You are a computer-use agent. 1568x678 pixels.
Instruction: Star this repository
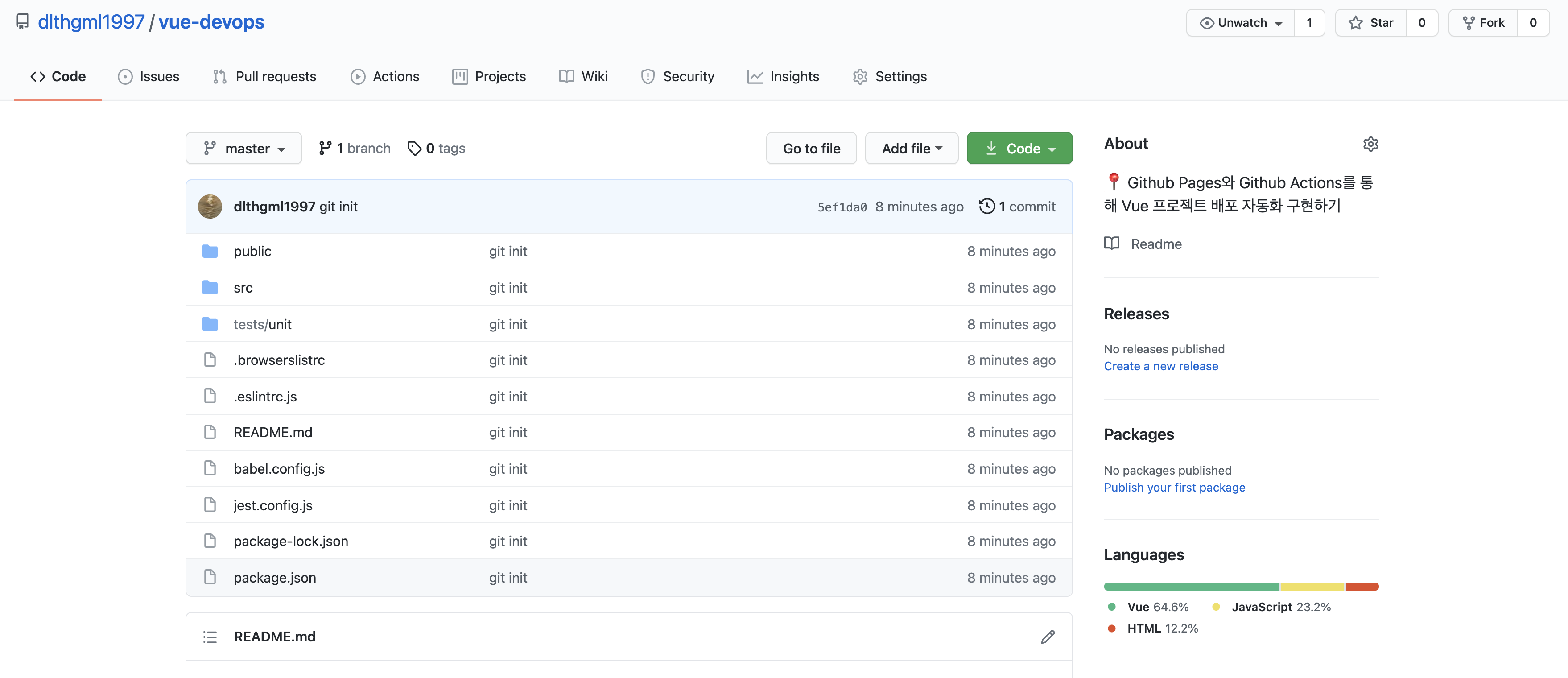click(1371, 22)
